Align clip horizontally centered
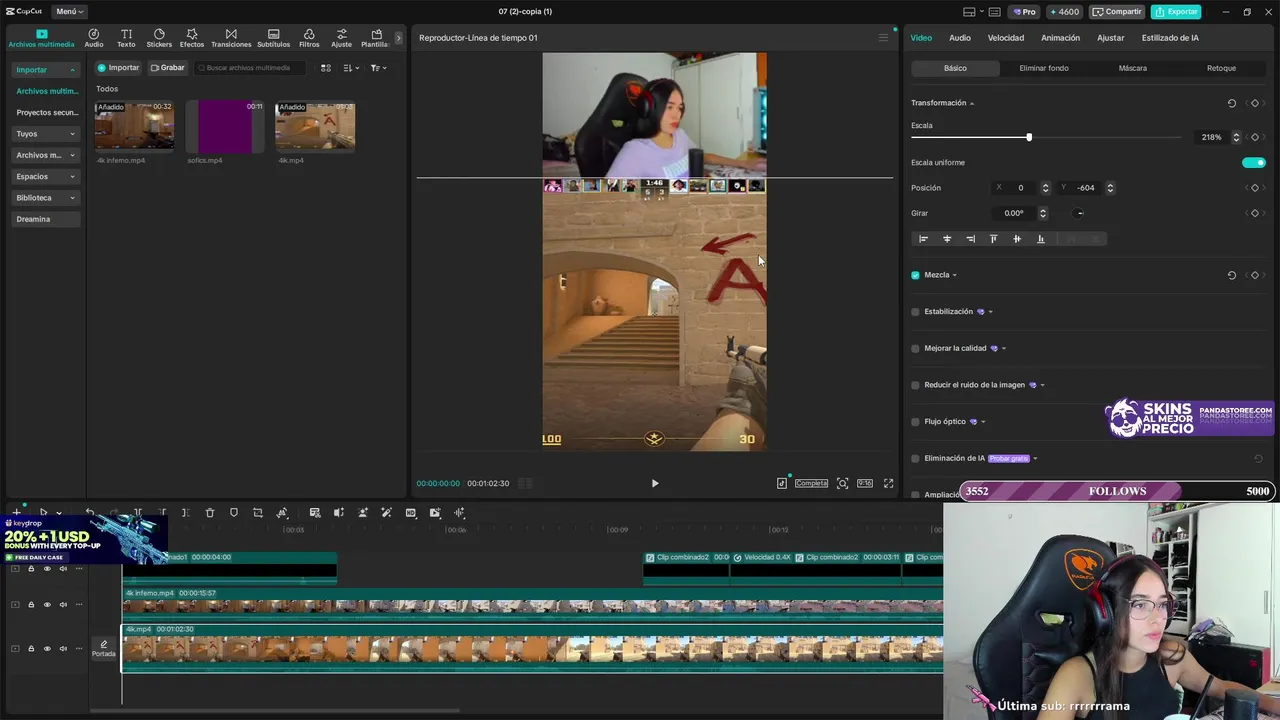 [x=947, y=239]
